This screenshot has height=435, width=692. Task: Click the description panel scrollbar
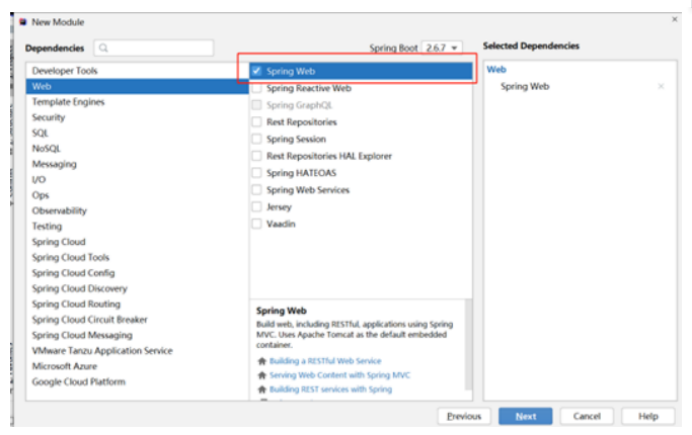point(468,345)
